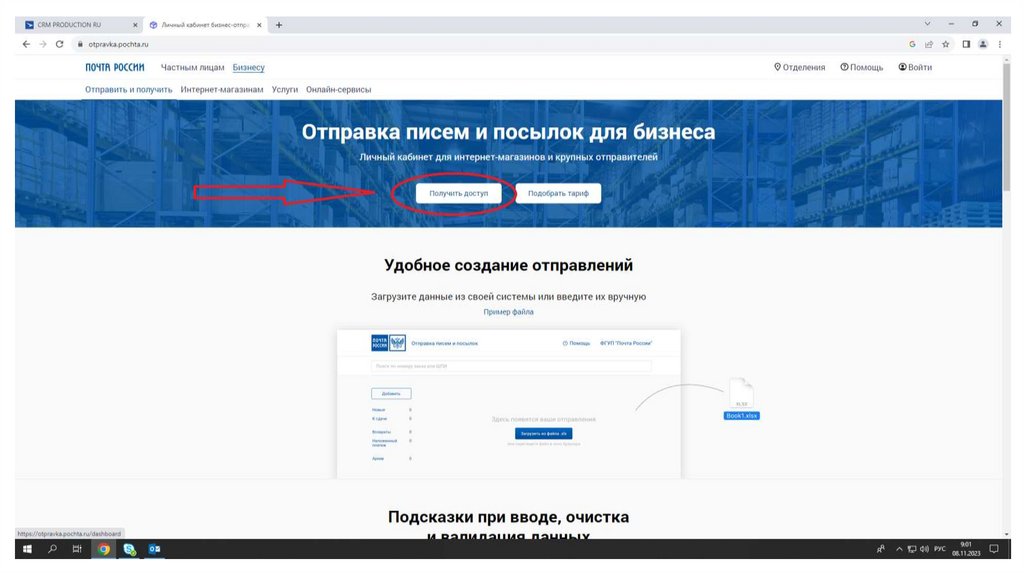Open Outlook from the taskbar
Screen dimensions: 1024x574
pyautogui.click(x=154, y=549)
